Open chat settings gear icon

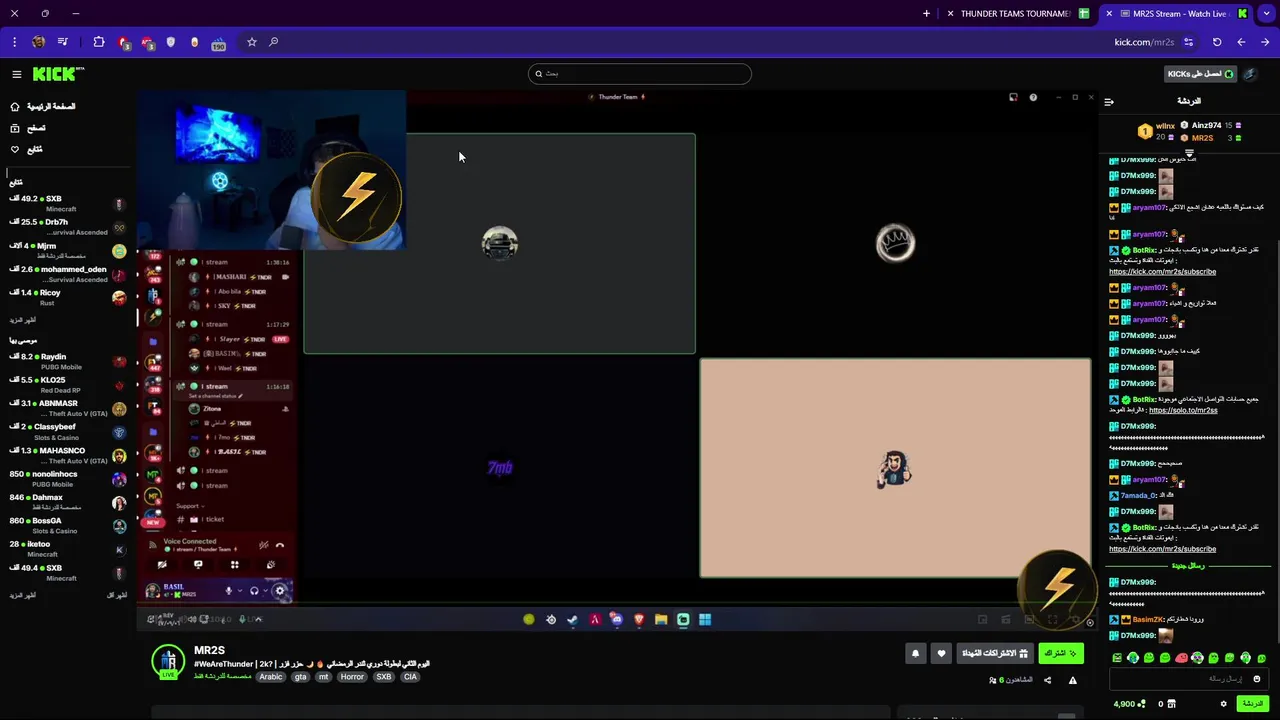click(1223, 704)
